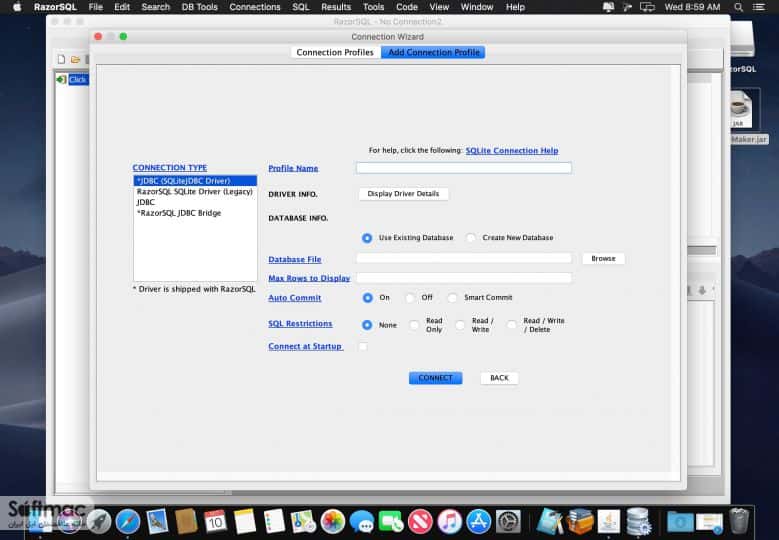The height and width of the screenshot is (540, 779).
Task: Open Mail app in the dock
Action: coord(157,522)
